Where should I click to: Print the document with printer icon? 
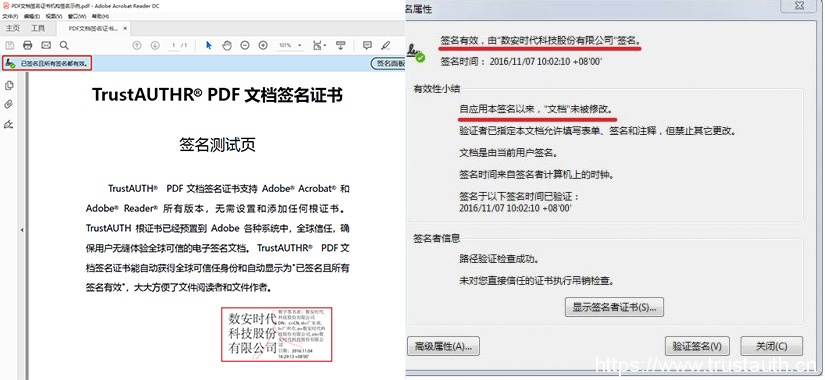click(x=28, y=45)
